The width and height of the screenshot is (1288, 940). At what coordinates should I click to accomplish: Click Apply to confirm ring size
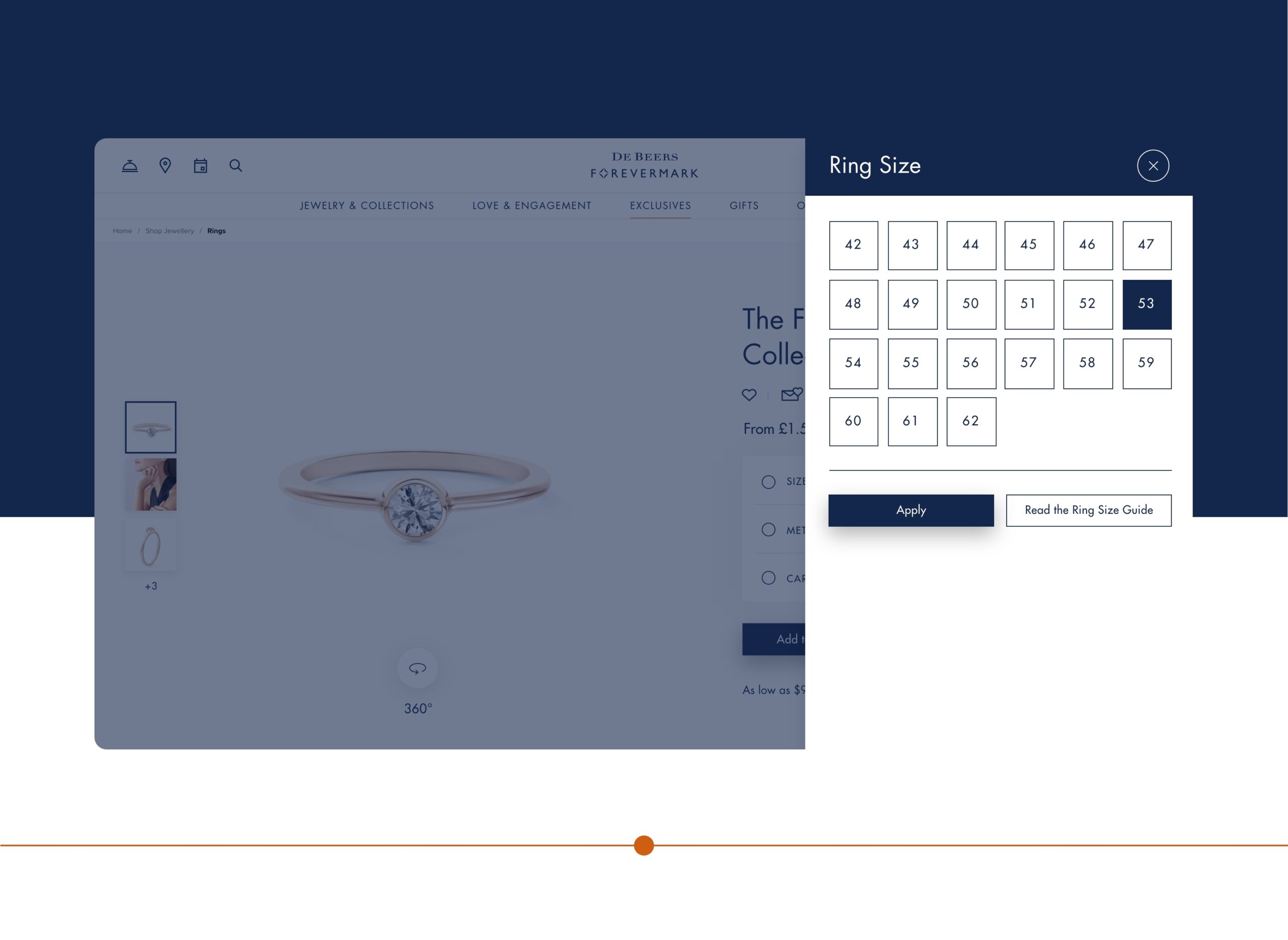911,510
